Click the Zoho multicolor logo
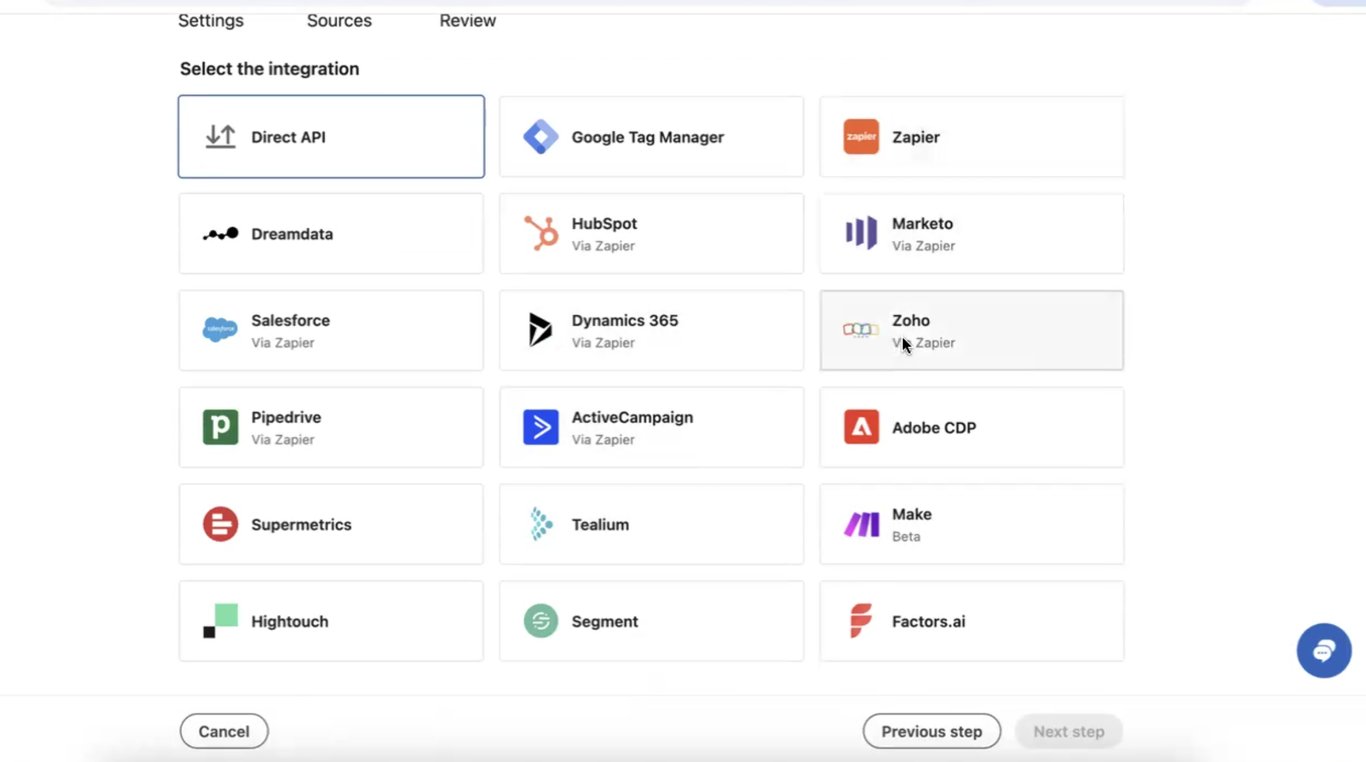The width and height of the screenshot is (1366, 762). pos(861,330)
